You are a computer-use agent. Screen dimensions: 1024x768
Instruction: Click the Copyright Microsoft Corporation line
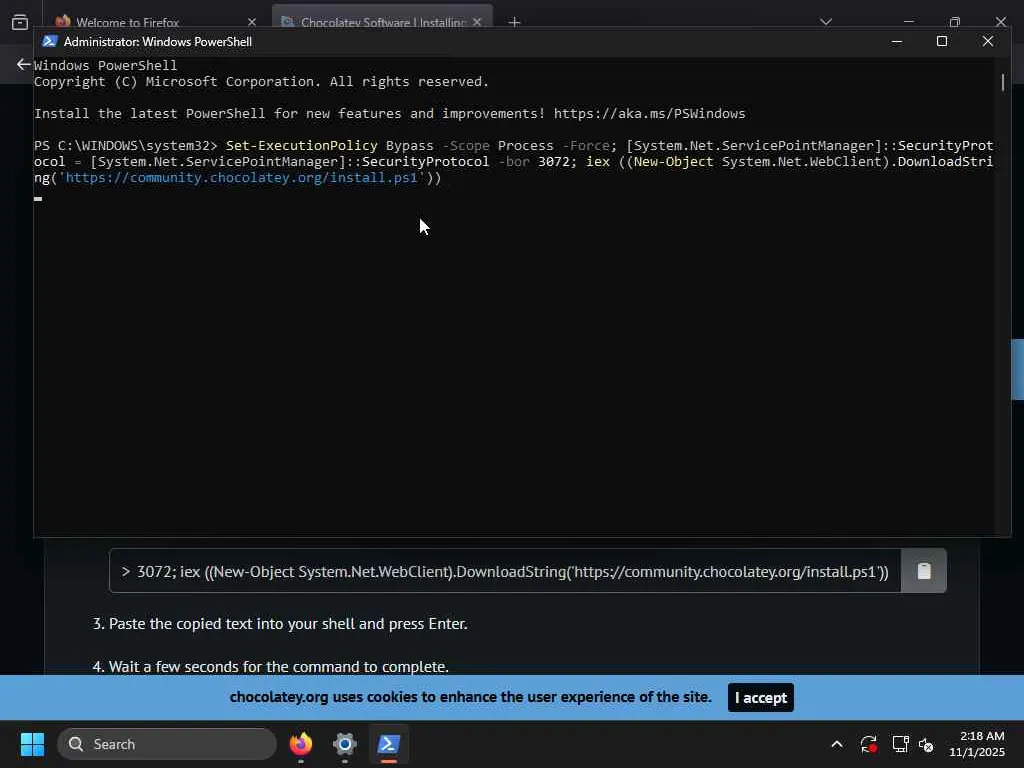point(261,82)
